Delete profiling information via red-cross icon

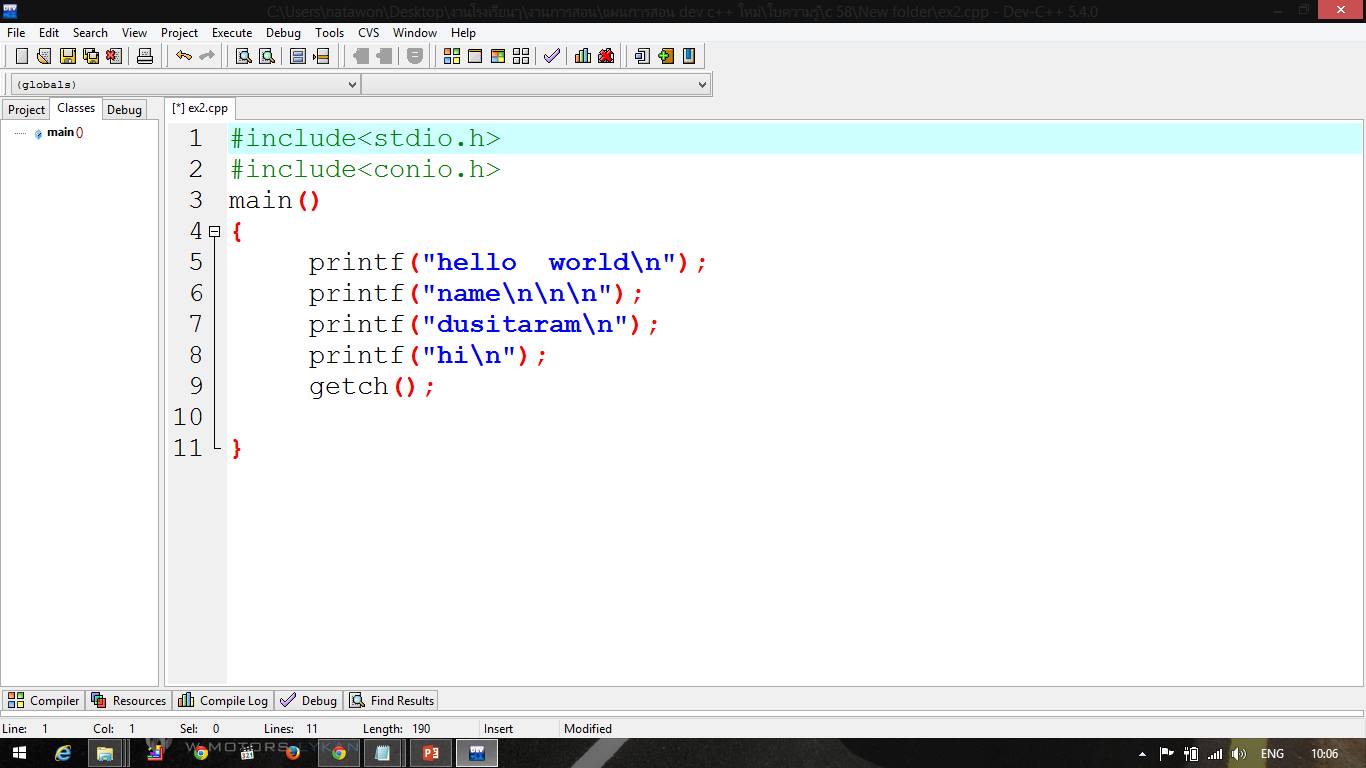point(606,56)
